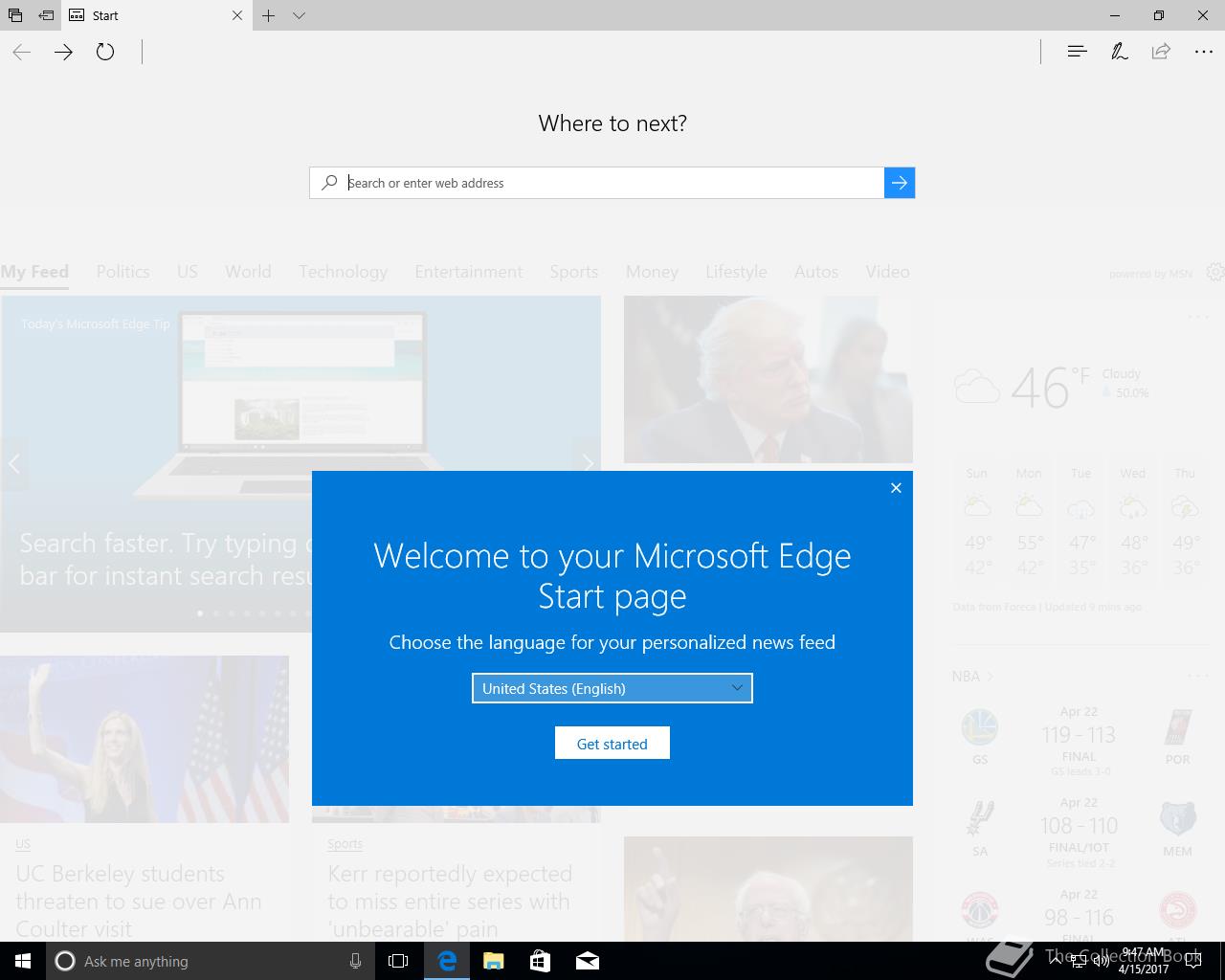1225x980 pixels.
Task: Open the NBA card options dots
Action: [x=1198, y=677]
